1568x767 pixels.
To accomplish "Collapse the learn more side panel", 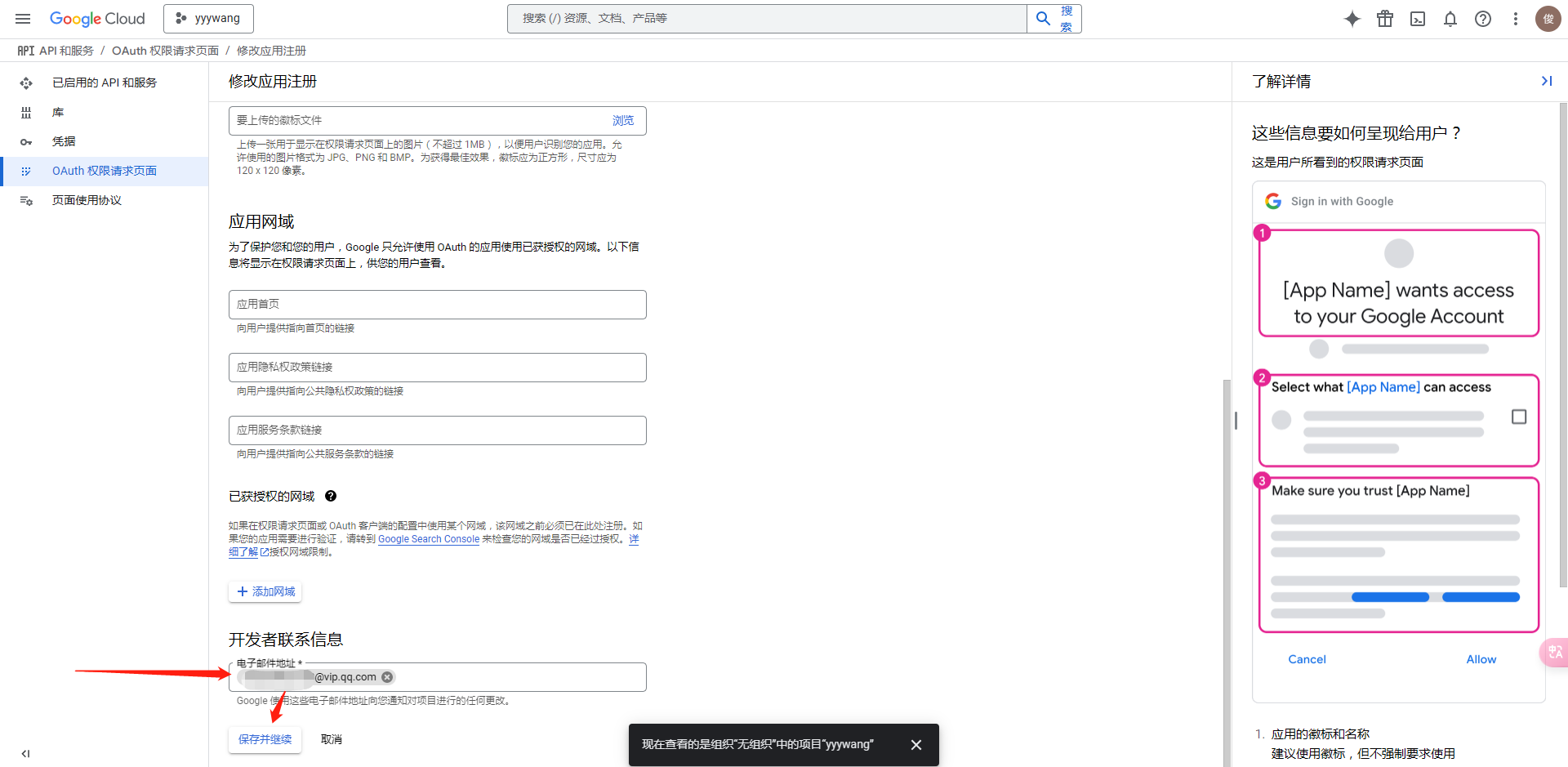I will (x=1546, y=81).
